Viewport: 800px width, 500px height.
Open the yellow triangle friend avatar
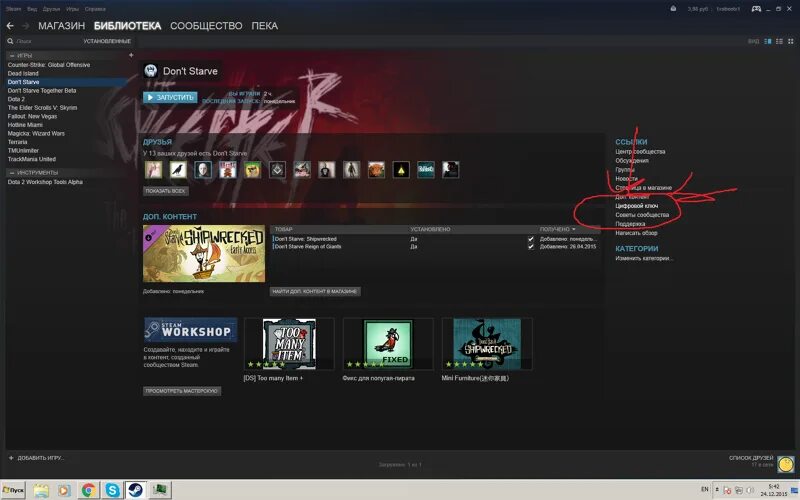point(401,170)
